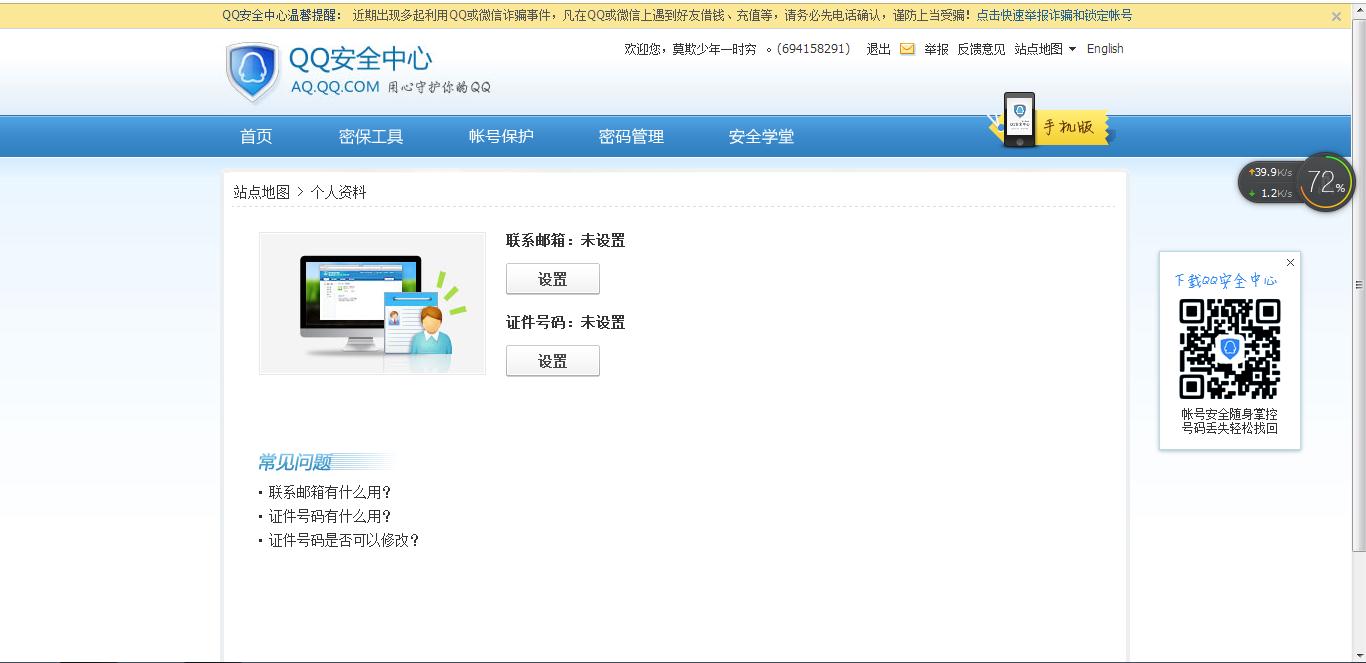Click the 常见问题 section heading
Viewport: 1366px width, 663px height.
(295, 462)
